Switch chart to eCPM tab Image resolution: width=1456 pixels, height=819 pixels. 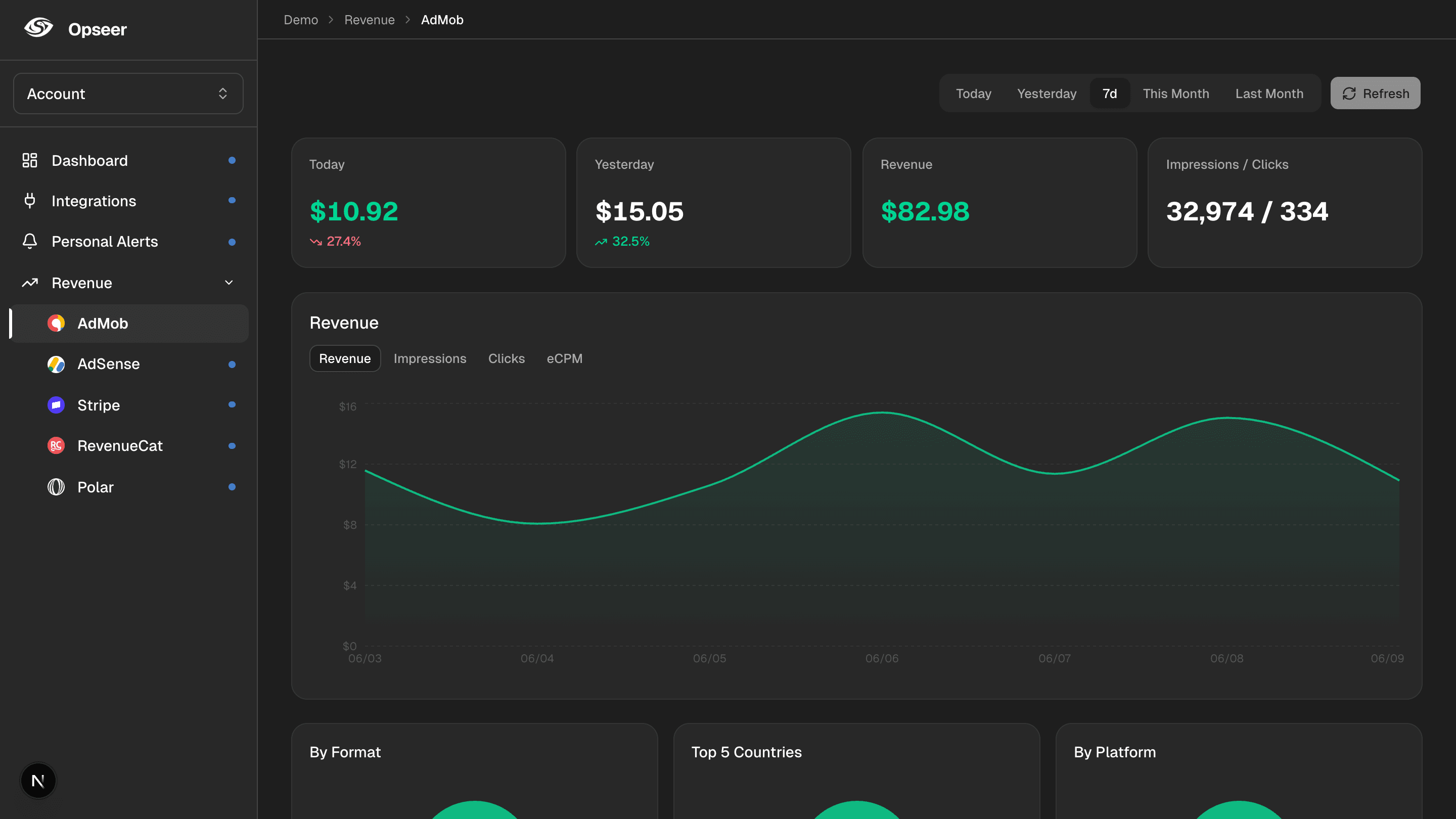[x=564, y=358]
